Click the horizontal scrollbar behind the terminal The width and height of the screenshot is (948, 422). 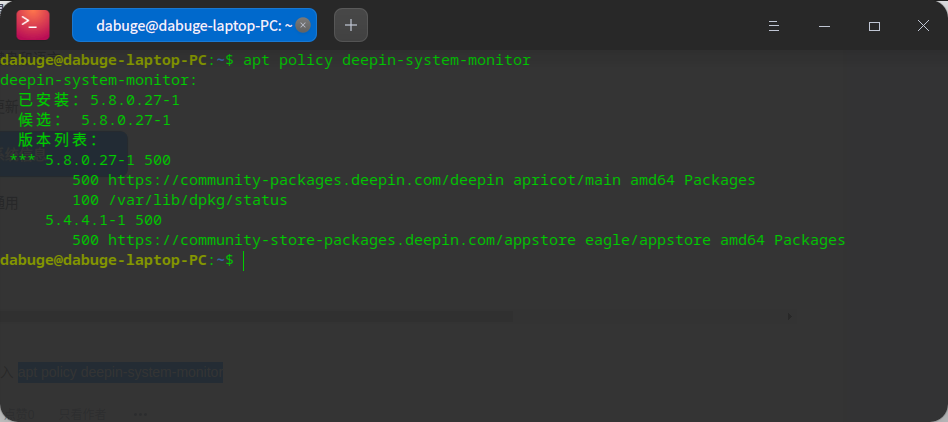pos(256,316)
